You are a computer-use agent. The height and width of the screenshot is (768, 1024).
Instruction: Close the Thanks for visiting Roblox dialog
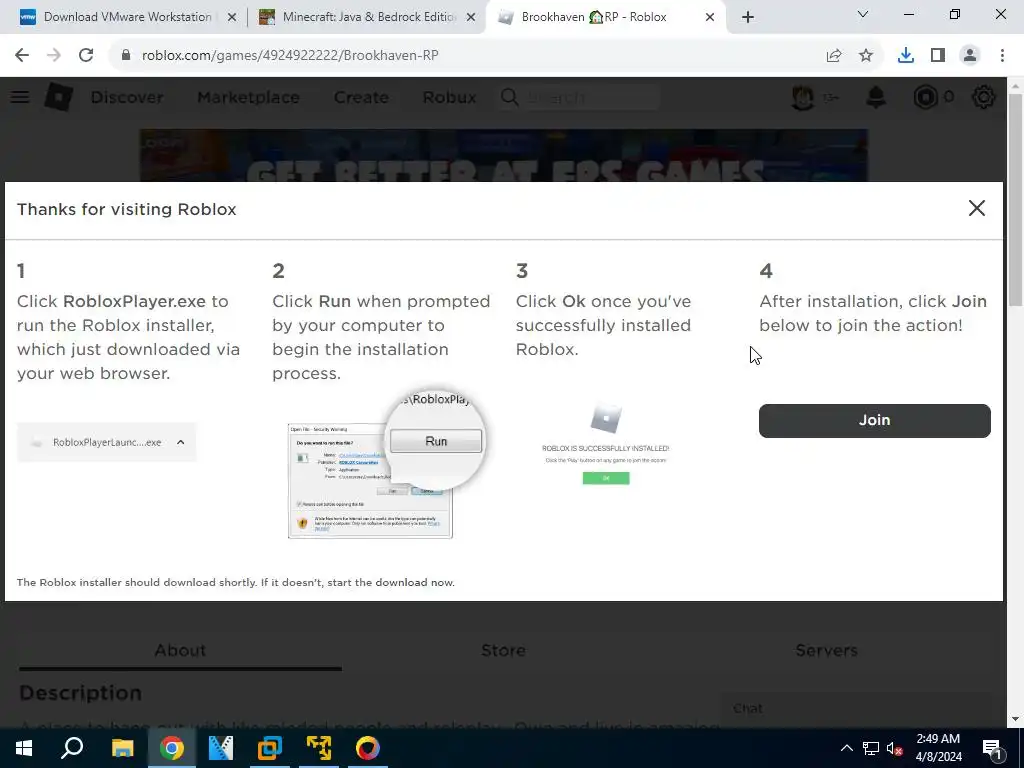point(976,208)
